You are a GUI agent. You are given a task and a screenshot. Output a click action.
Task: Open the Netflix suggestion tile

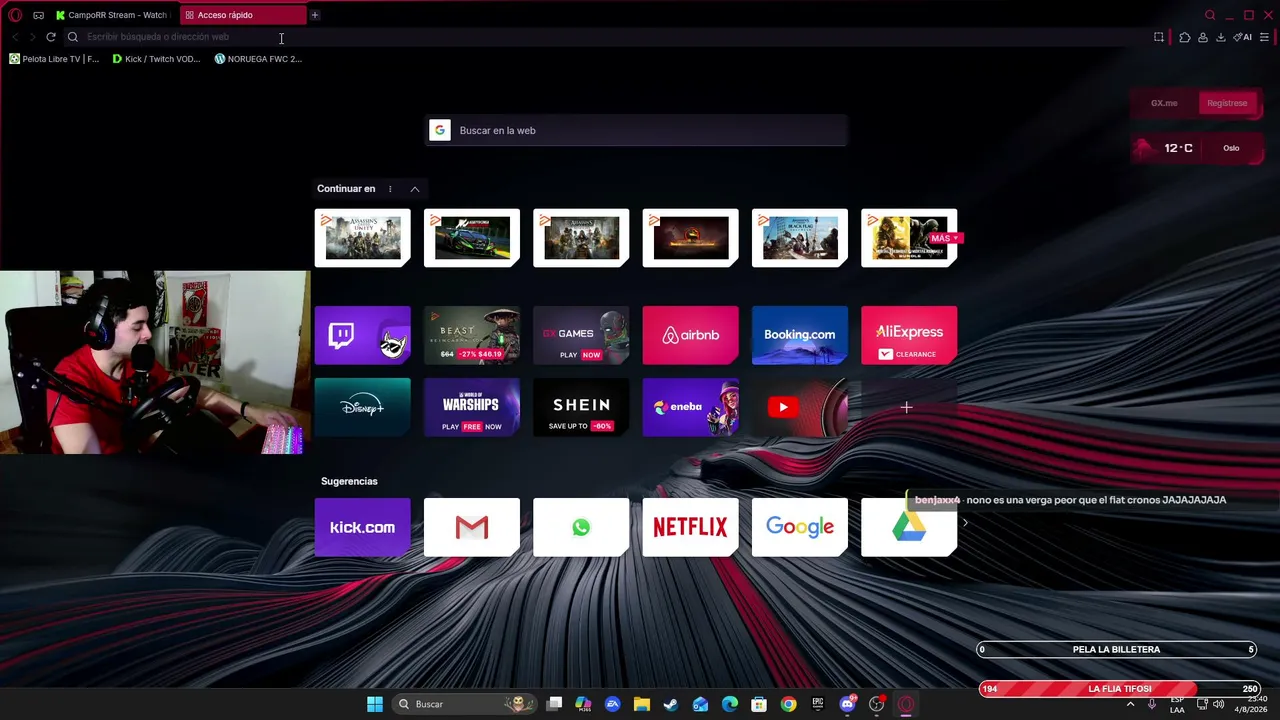coord(691,527)
